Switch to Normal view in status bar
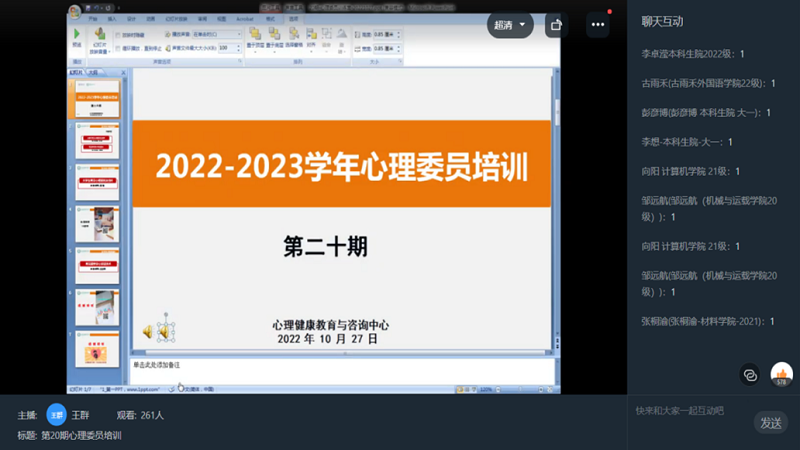800x450 pixels. click(x=460, y=389)
